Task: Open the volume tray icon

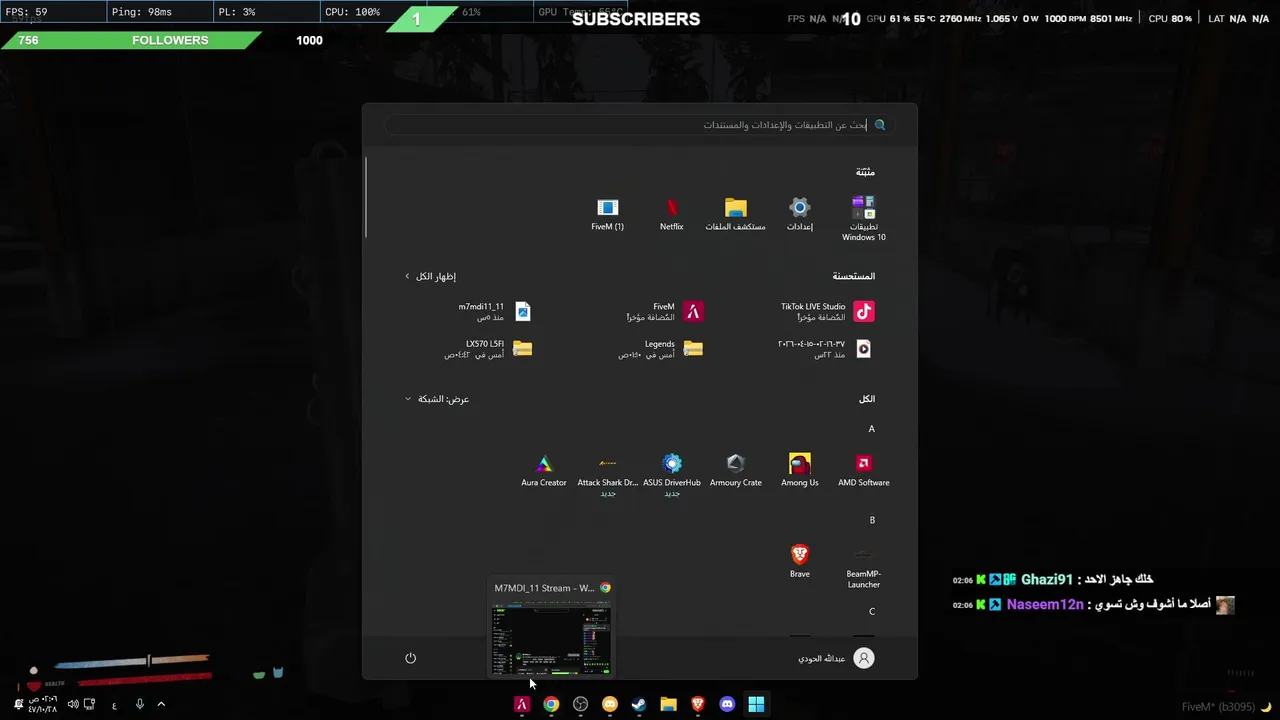Action: pyautogui.click(x=72, y=704)
